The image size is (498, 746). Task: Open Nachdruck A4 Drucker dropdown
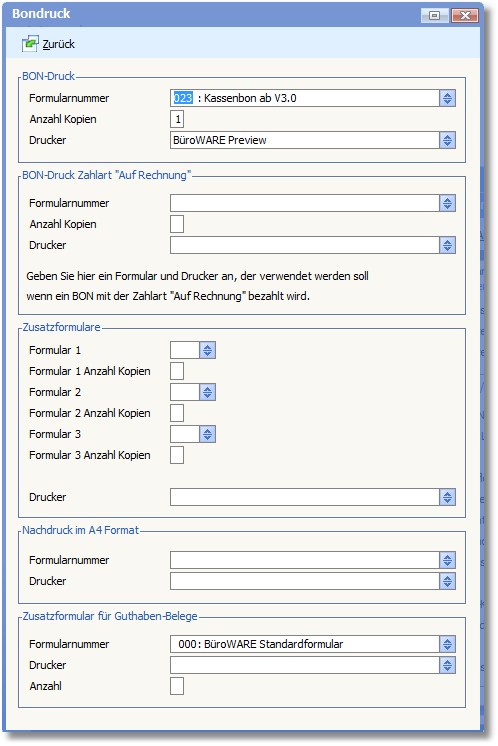pos(447,581)
